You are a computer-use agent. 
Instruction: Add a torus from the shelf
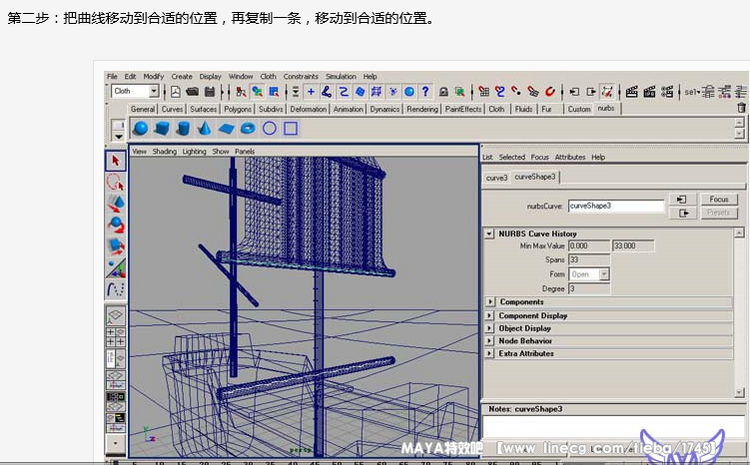[x=247, y=128]
